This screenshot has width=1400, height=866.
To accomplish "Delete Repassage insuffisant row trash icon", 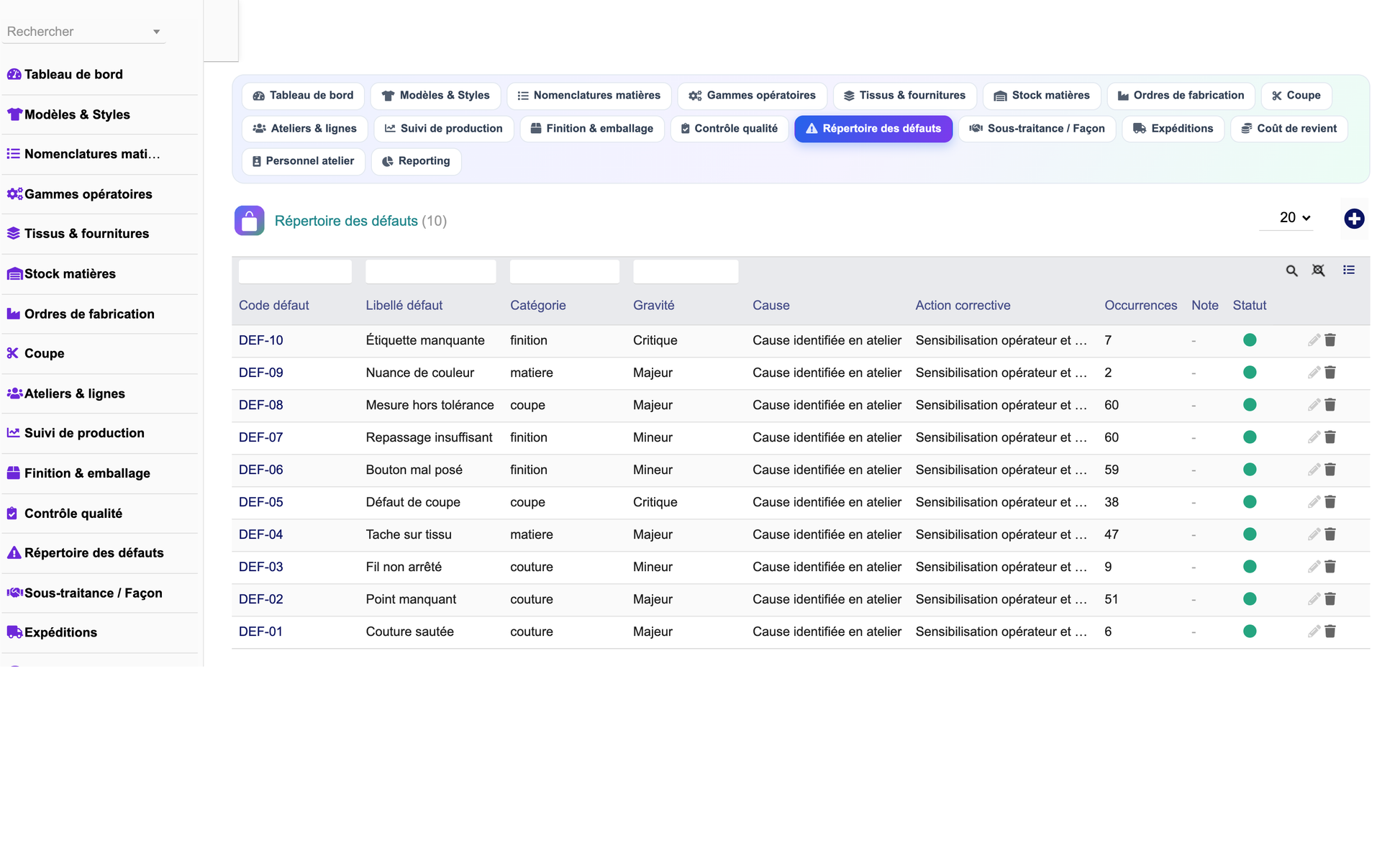I will tap(1330, 437).
